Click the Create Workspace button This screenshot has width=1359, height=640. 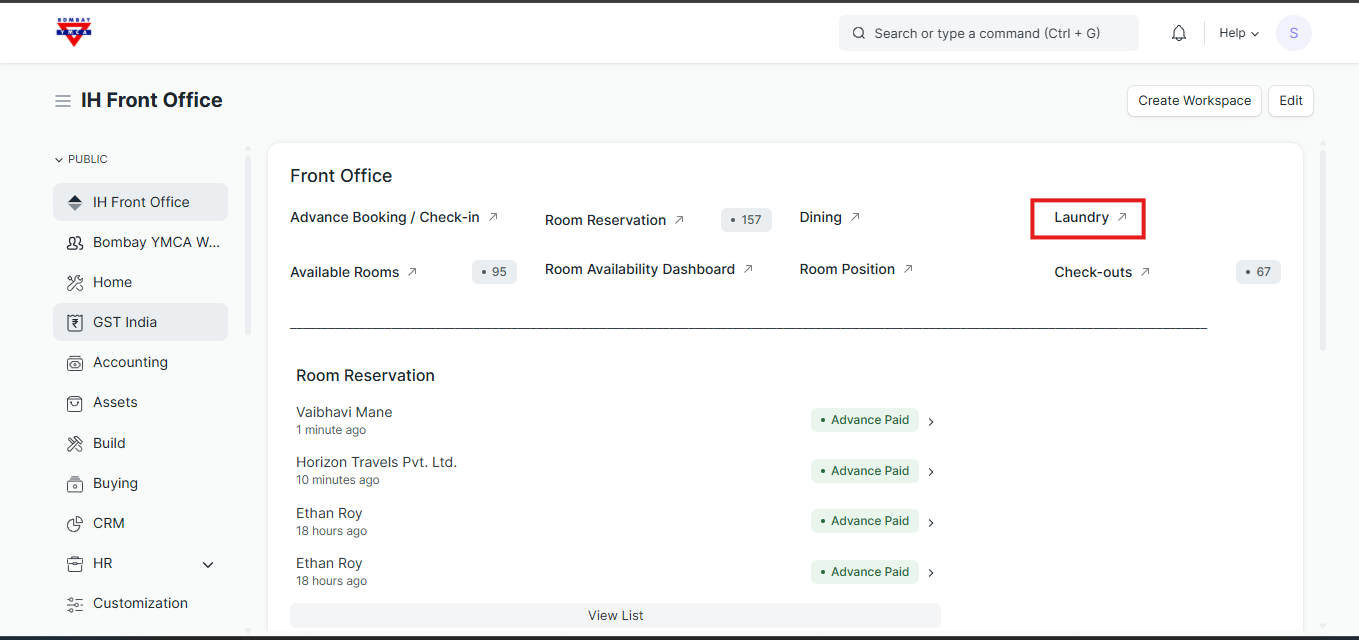click(1194, 101)
